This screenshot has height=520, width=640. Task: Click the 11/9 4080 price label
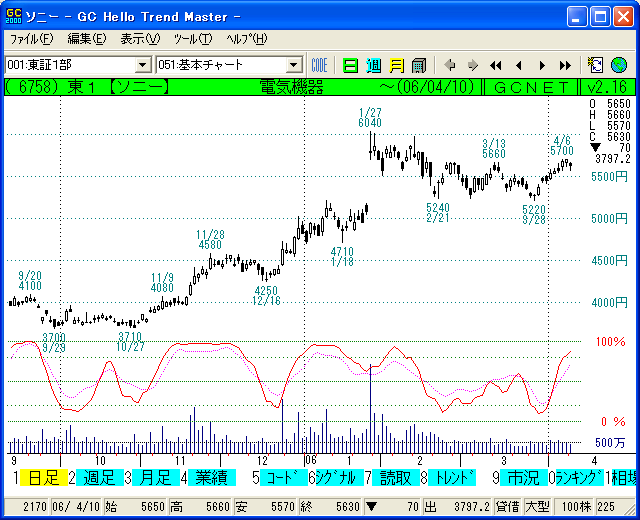click(x=162, y=283)
